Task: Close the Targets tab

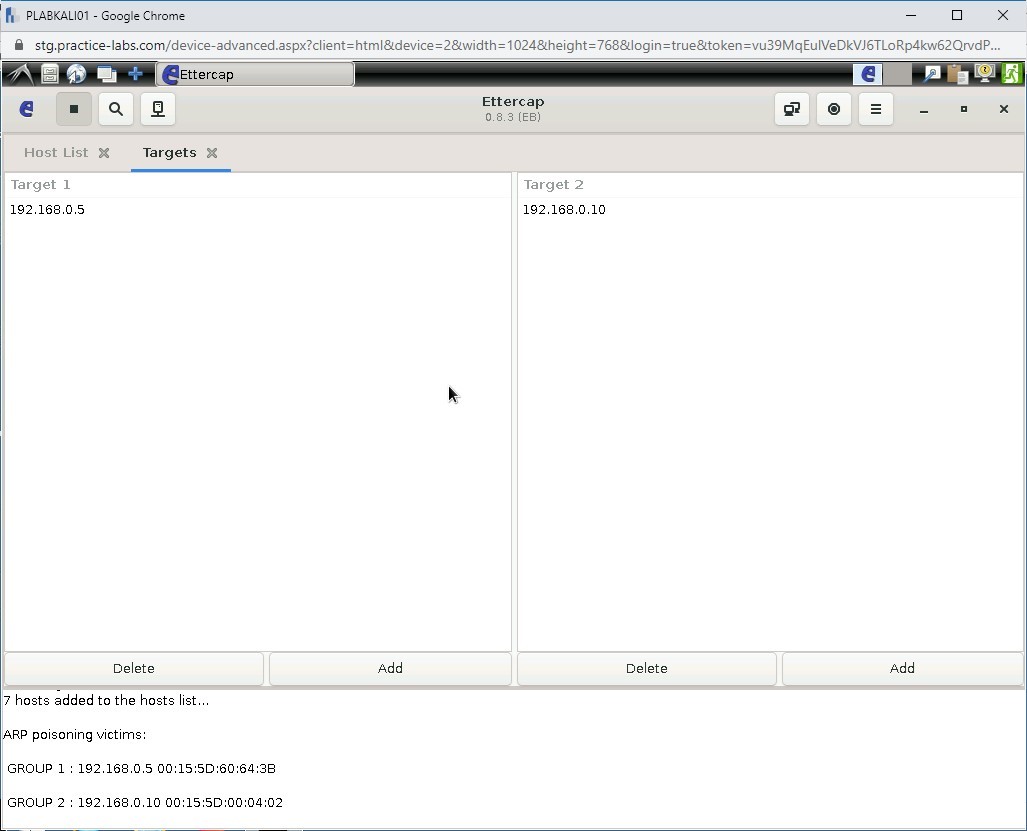Action: pyautogui.click(x=211, y=152)
